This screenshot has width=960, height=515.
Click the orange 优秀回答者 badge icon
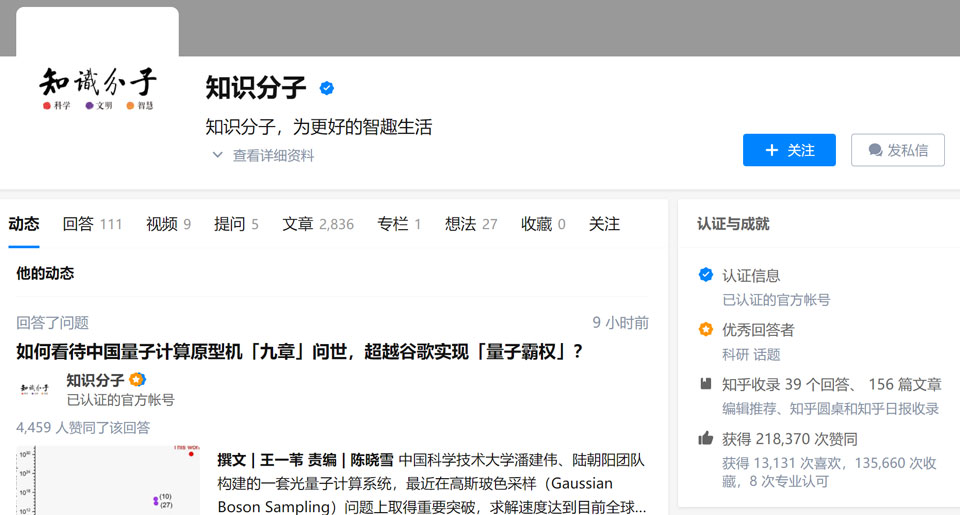(705, 329)
